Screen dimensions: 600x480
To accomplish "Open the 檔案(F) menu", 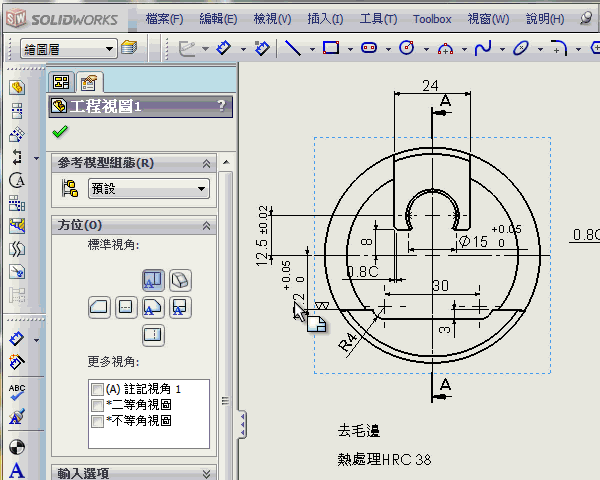I will 165,18.
